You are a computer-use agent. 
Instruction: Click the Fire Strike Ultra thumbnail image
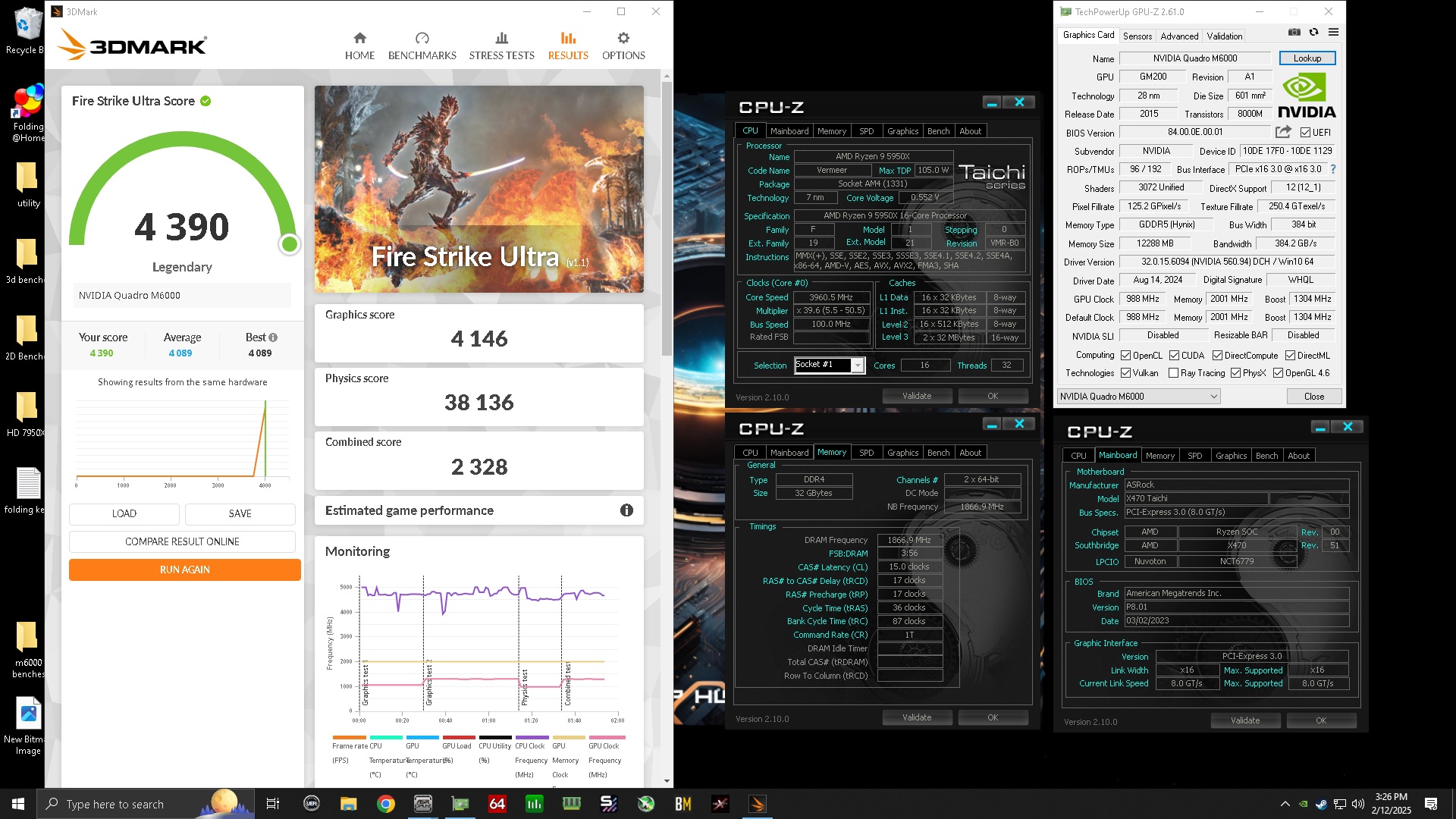tap(479, 189)
